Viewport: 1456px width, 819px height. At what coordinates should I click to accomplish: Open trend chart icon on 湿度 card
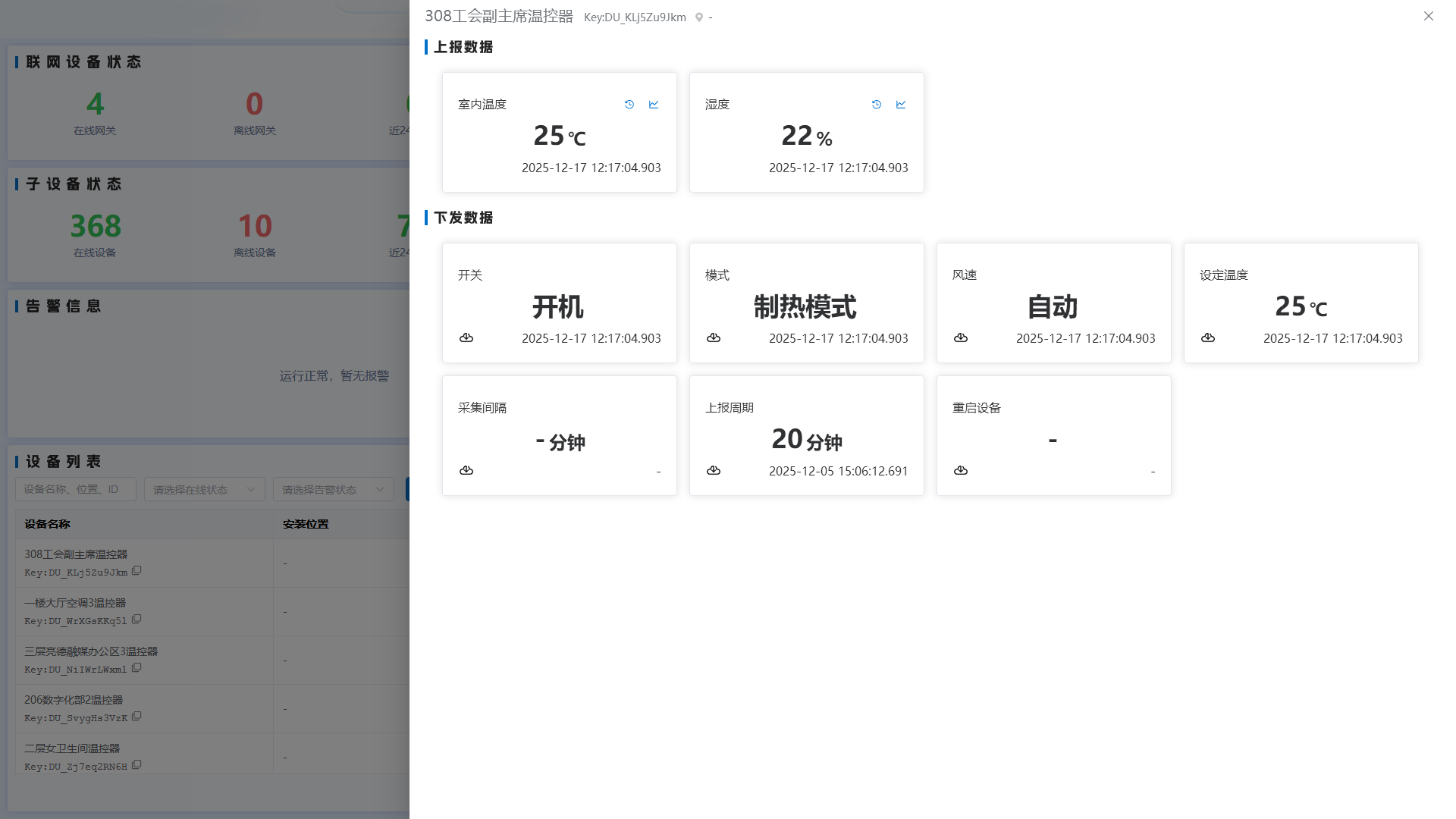901,105
